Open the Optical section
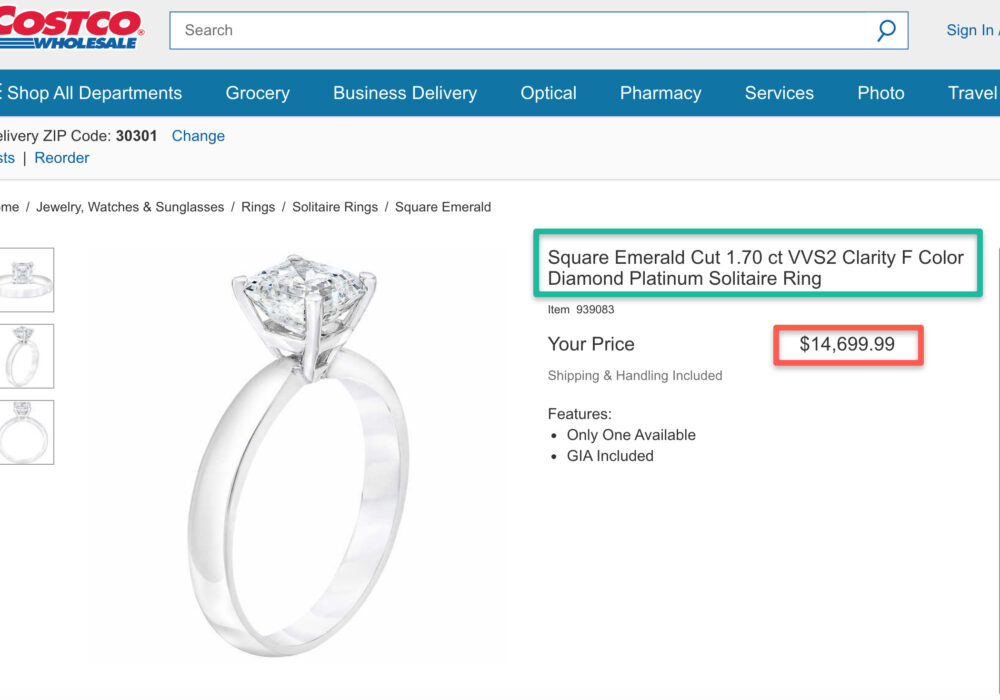Screen dimensions: 1000x700 [548, 93]
